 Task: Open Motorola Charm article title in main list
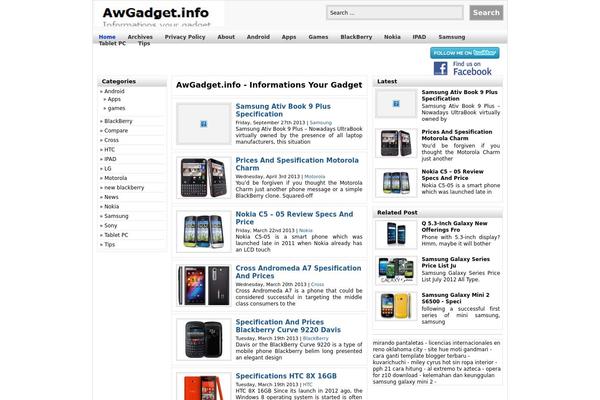pyautogui.click(x=297, y=164)
